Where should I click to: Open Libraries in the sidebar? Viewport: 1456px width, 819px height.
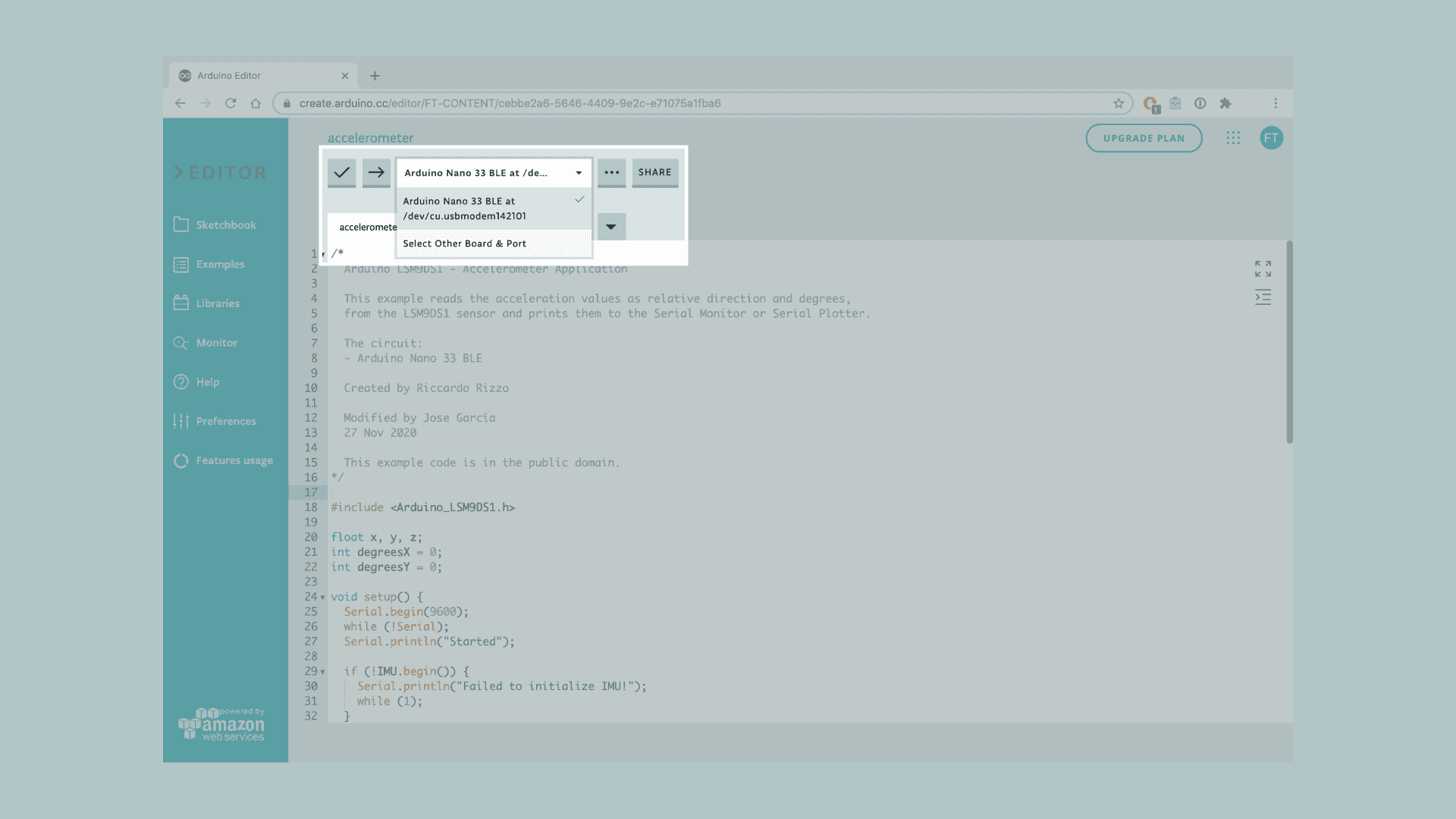tap(217, 303)
